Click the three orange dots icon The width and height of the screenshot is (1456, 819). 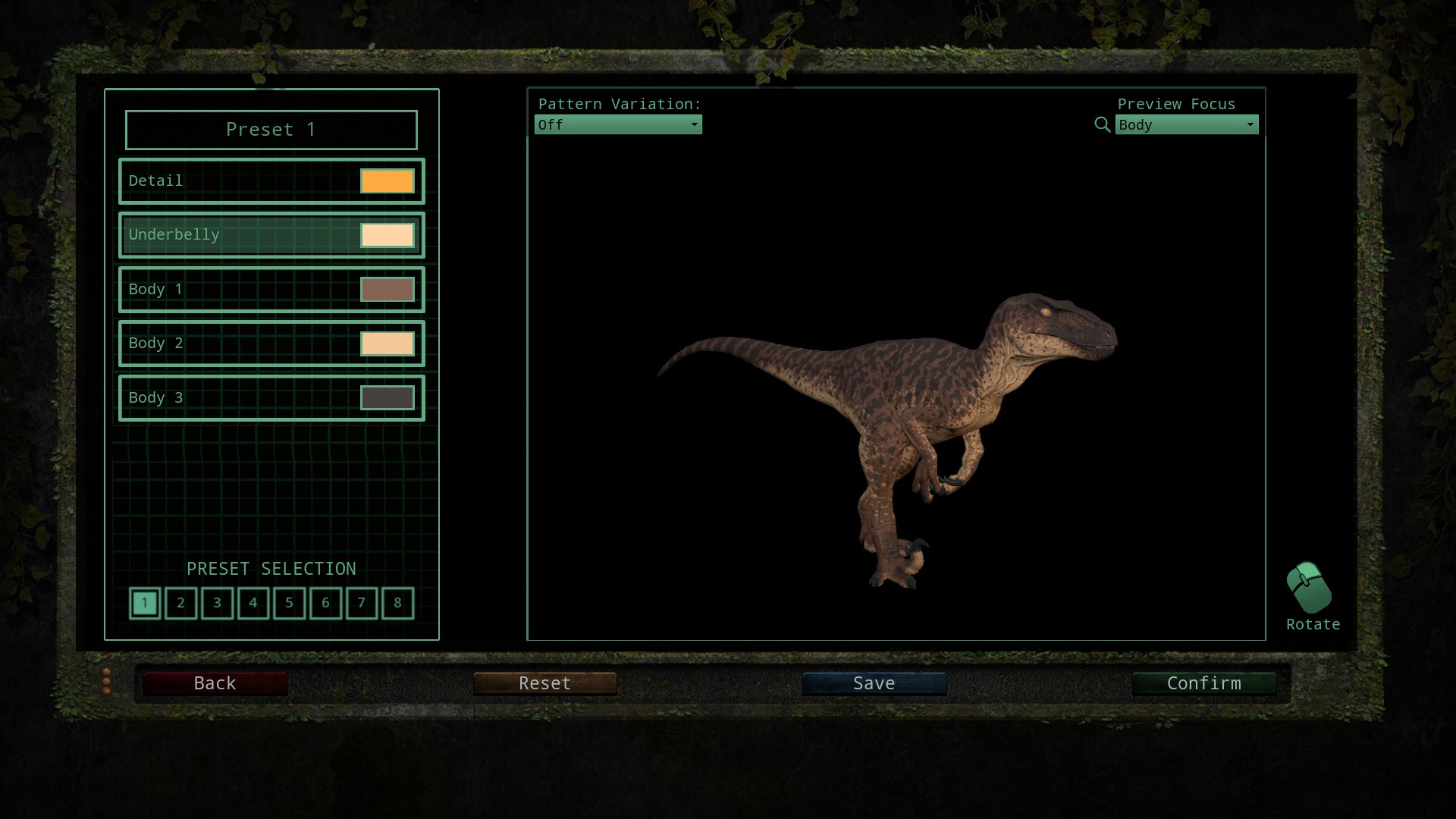pos(106,682)
